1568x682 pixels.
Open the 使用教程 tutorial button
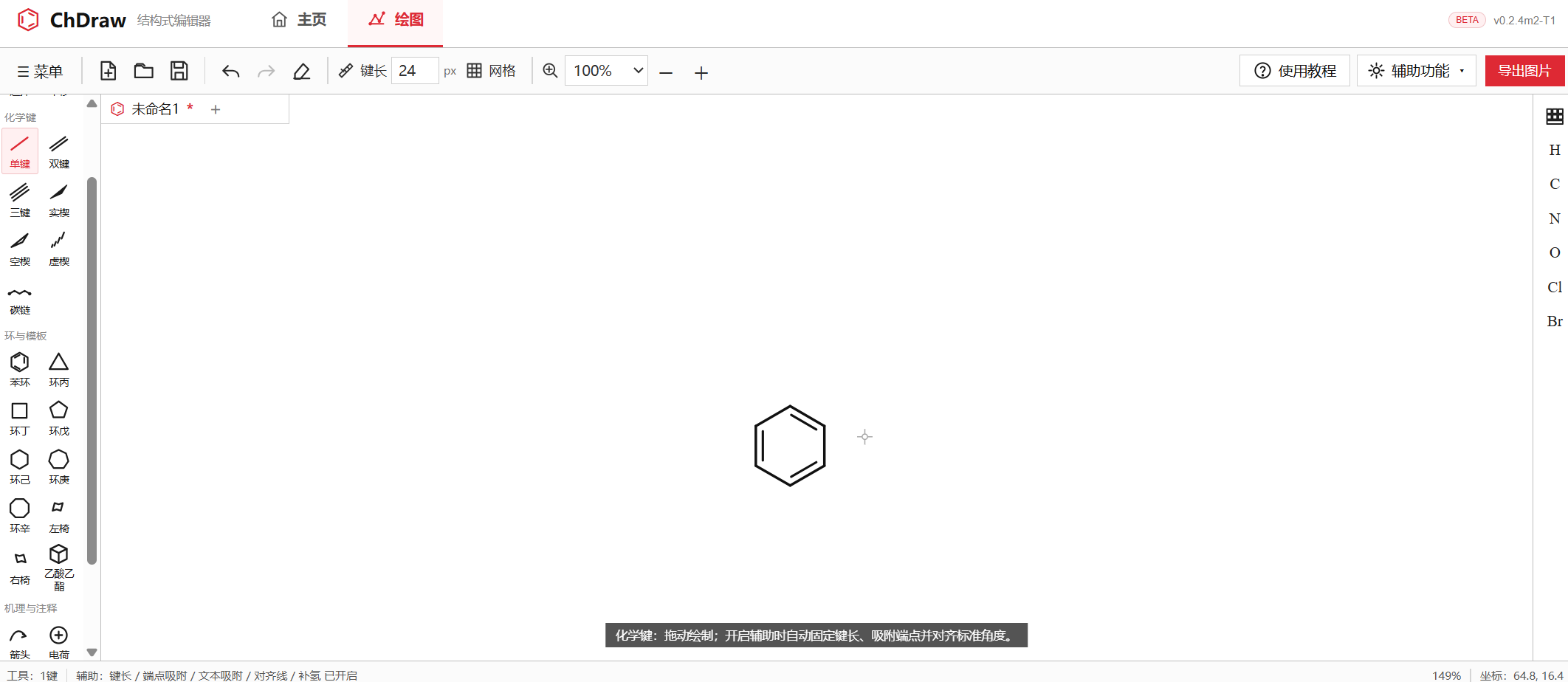coord(1295,71)
